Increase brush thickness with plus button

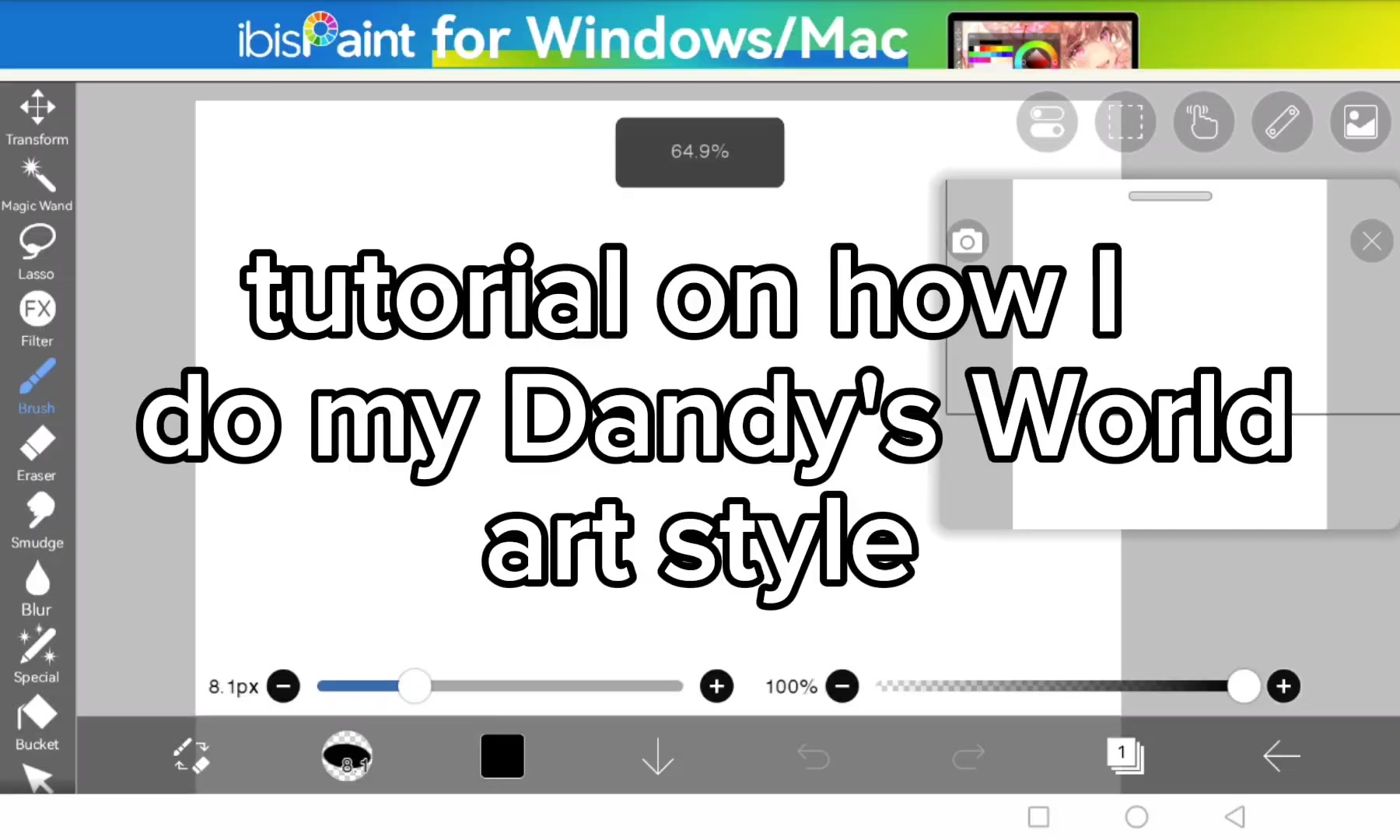(716, 686)
